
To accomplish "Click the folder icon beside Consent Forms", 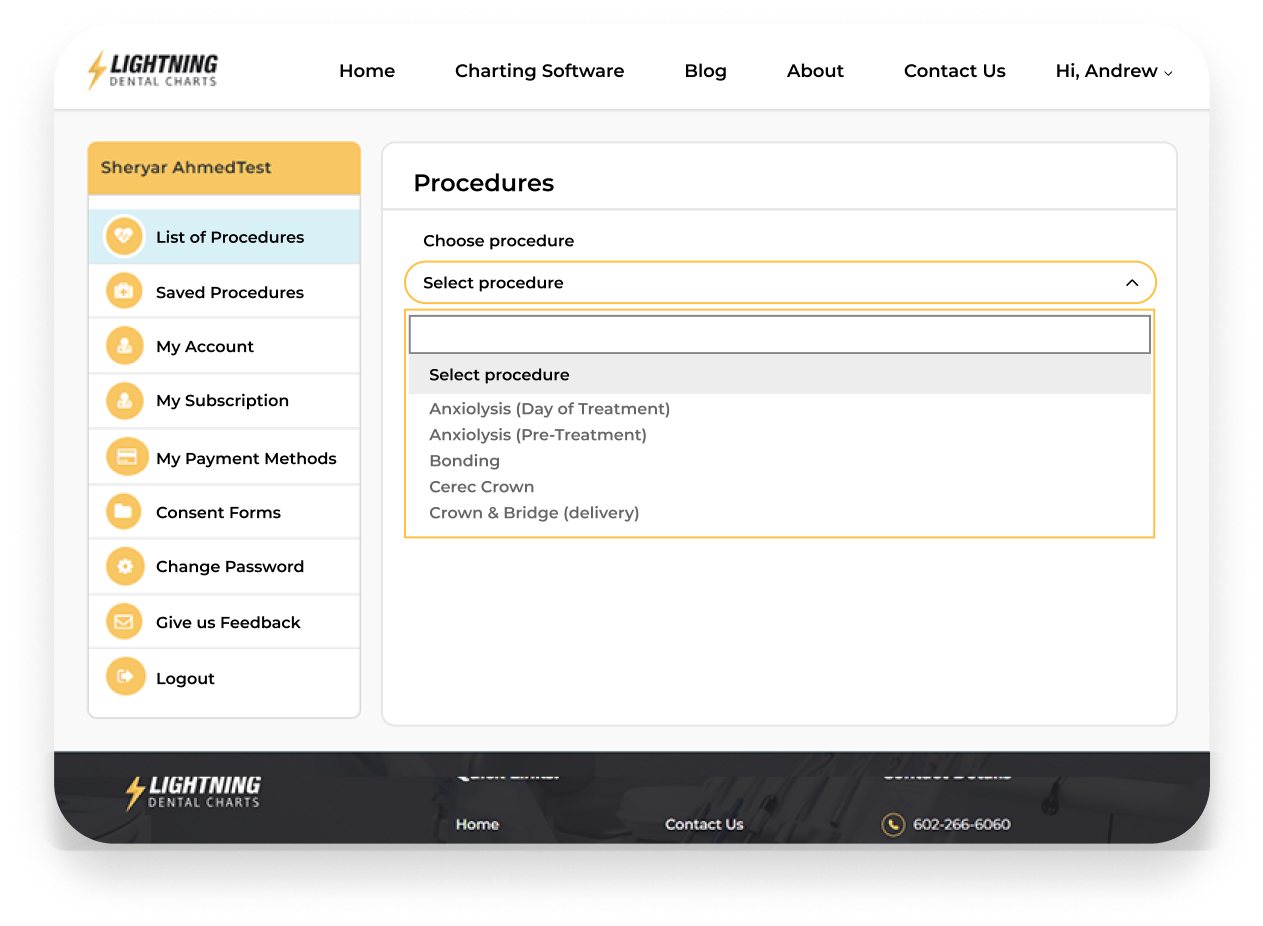I will click(x=124, y=512).
